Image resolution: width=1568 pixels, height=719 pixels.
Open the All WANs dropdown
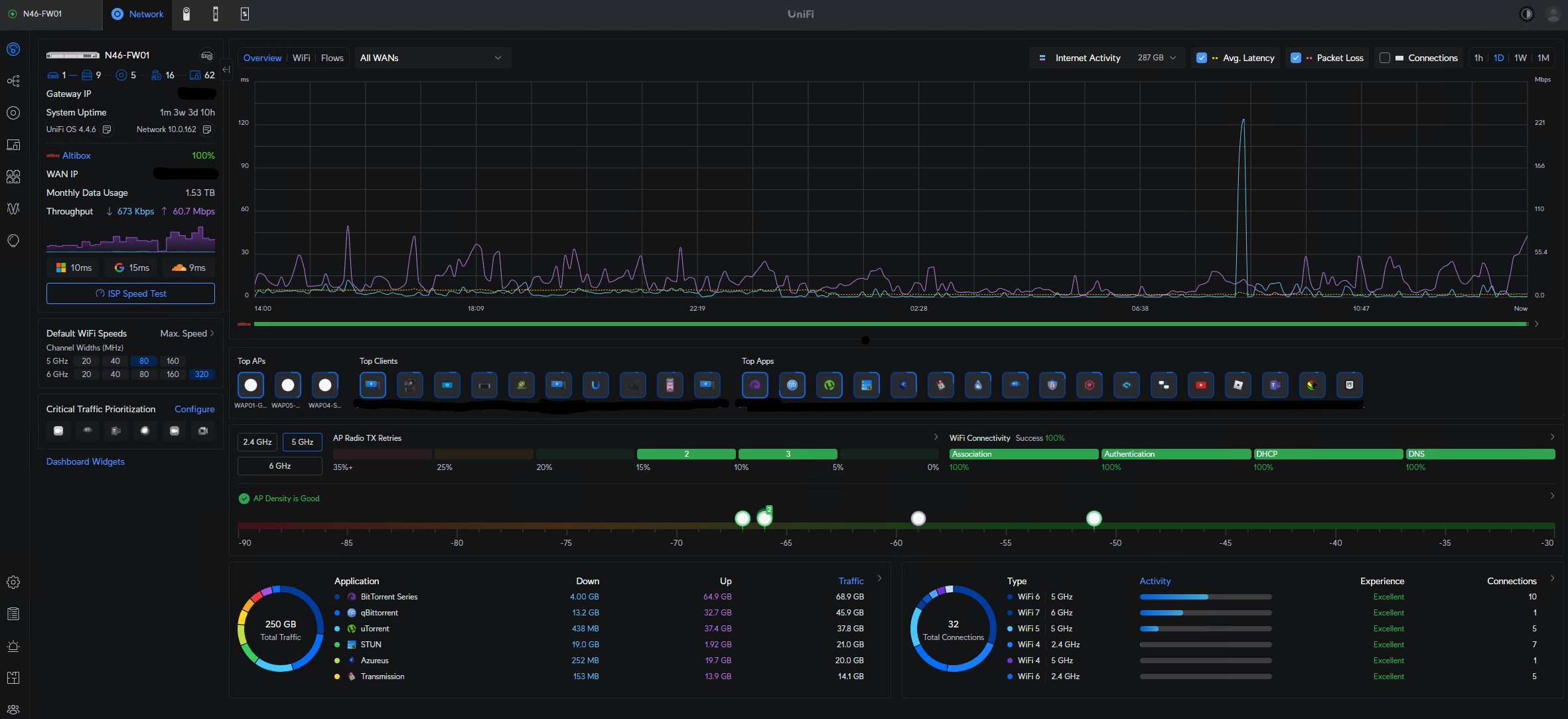point(432,58)
